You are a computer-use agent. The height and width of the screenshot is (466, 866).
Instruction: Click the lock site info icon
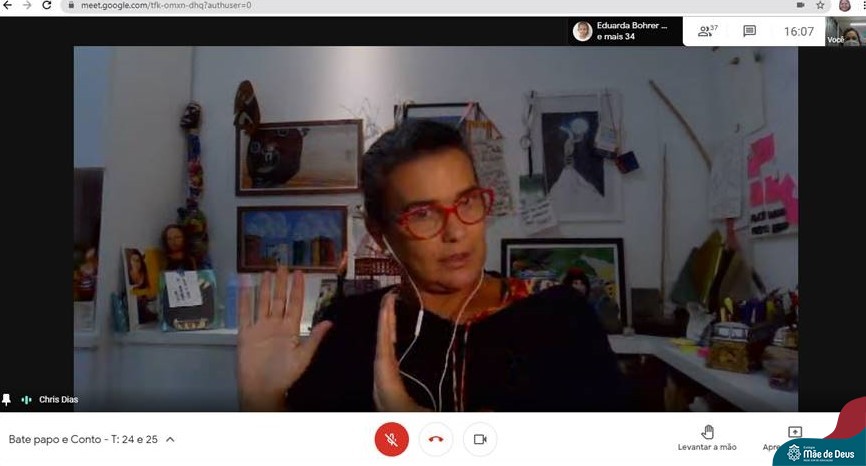71,5
